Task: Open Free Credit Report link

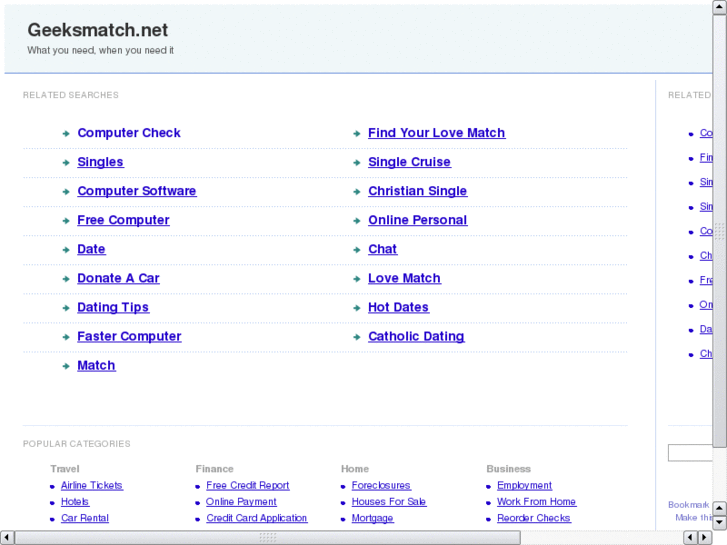Action: (248, 486)
